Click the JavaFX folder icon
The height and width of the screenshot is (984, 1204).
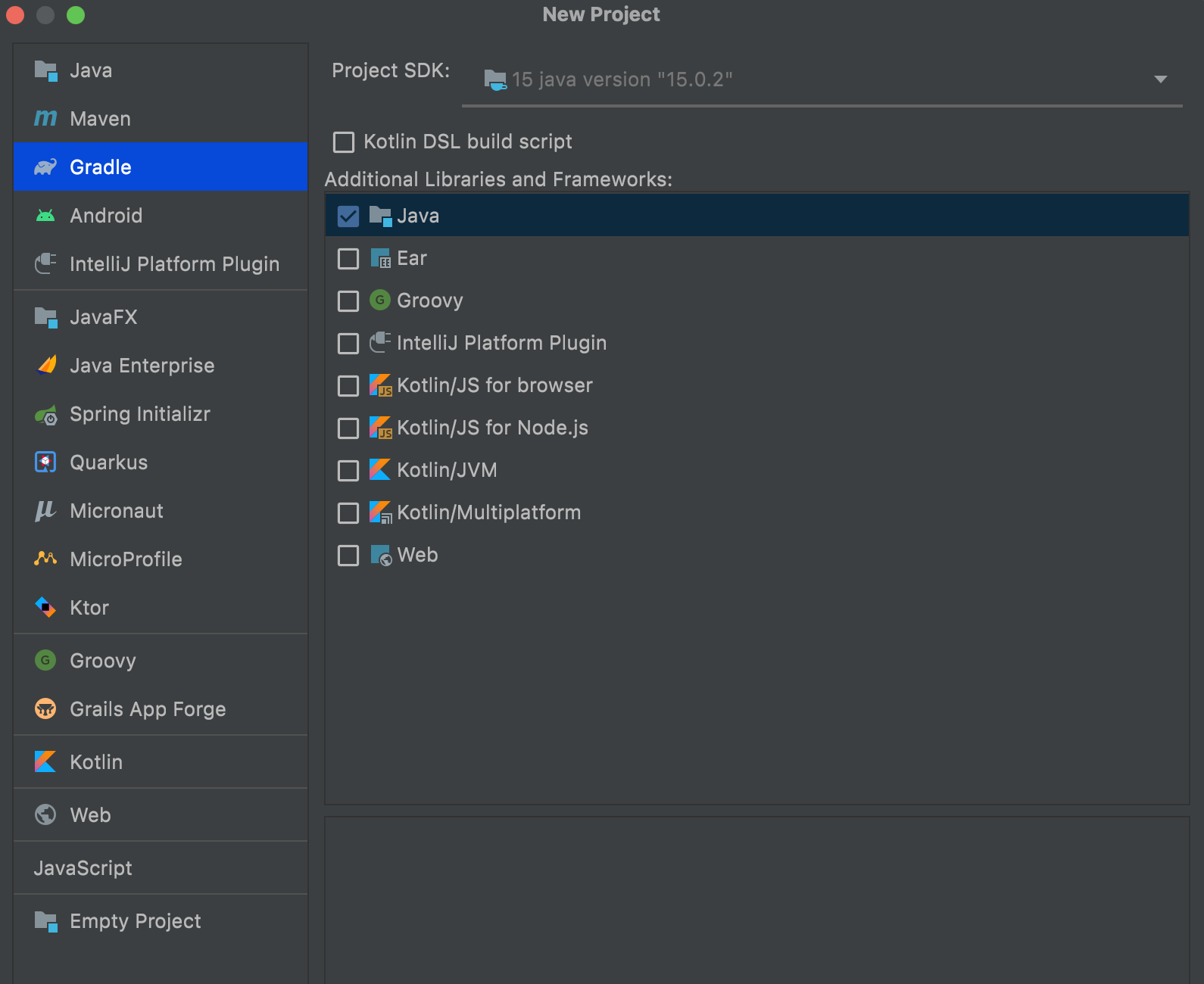(x=45, y=317)
